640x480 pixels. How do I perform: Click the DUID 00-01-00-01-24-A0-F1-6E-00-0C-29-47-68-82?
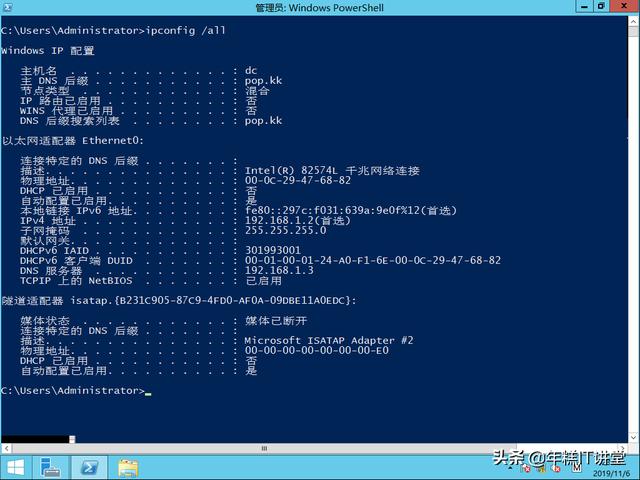(x=373, y=260)
